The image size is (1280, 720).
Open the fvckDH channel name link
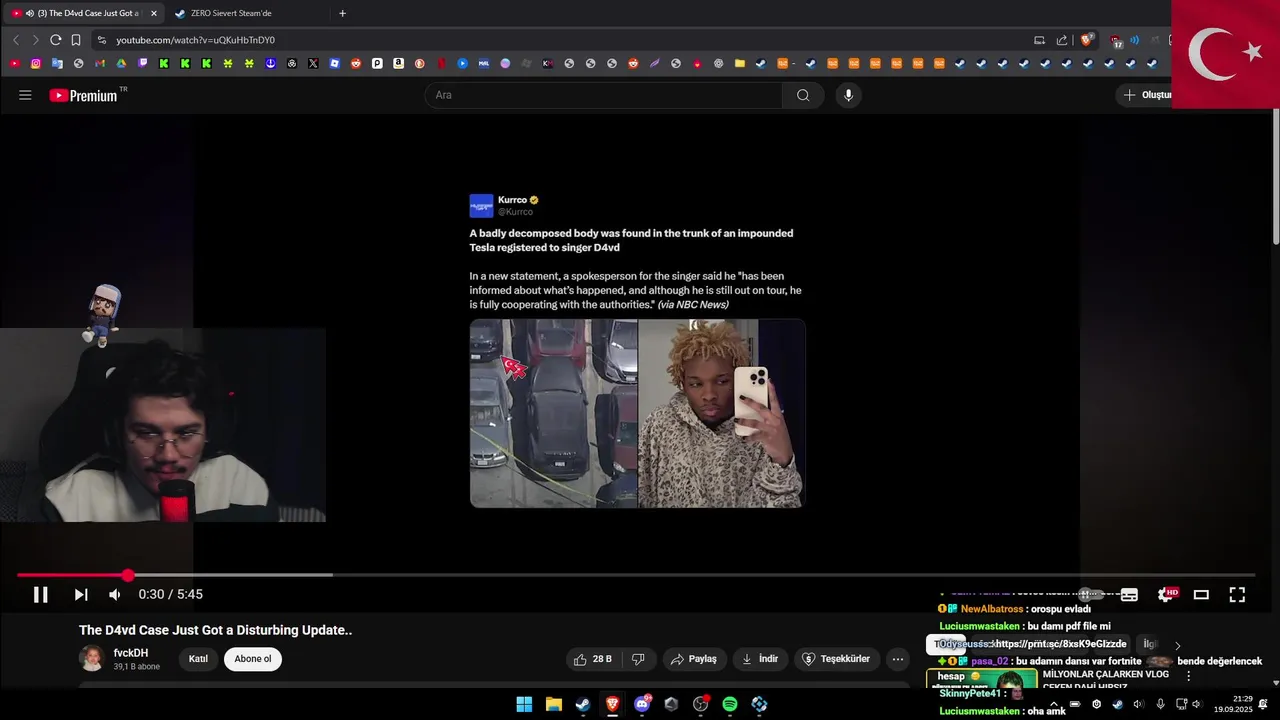[x=131, y=653]
